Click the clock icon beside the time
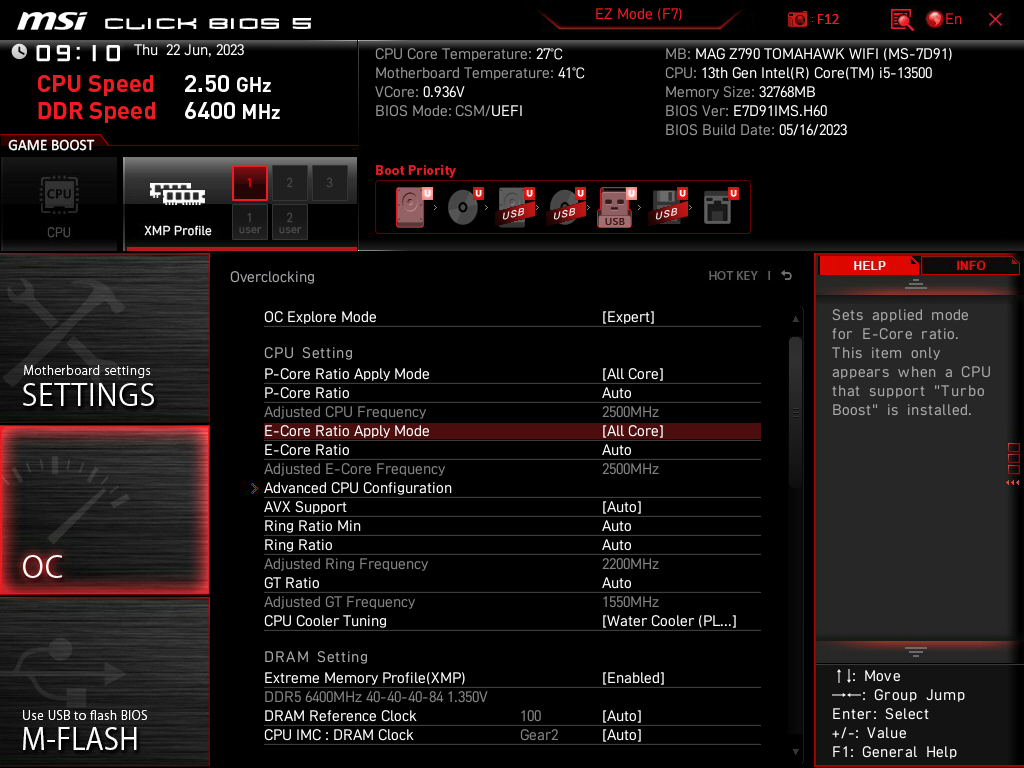The width and height of the screenshot is (1024, 768). [19, 52]
